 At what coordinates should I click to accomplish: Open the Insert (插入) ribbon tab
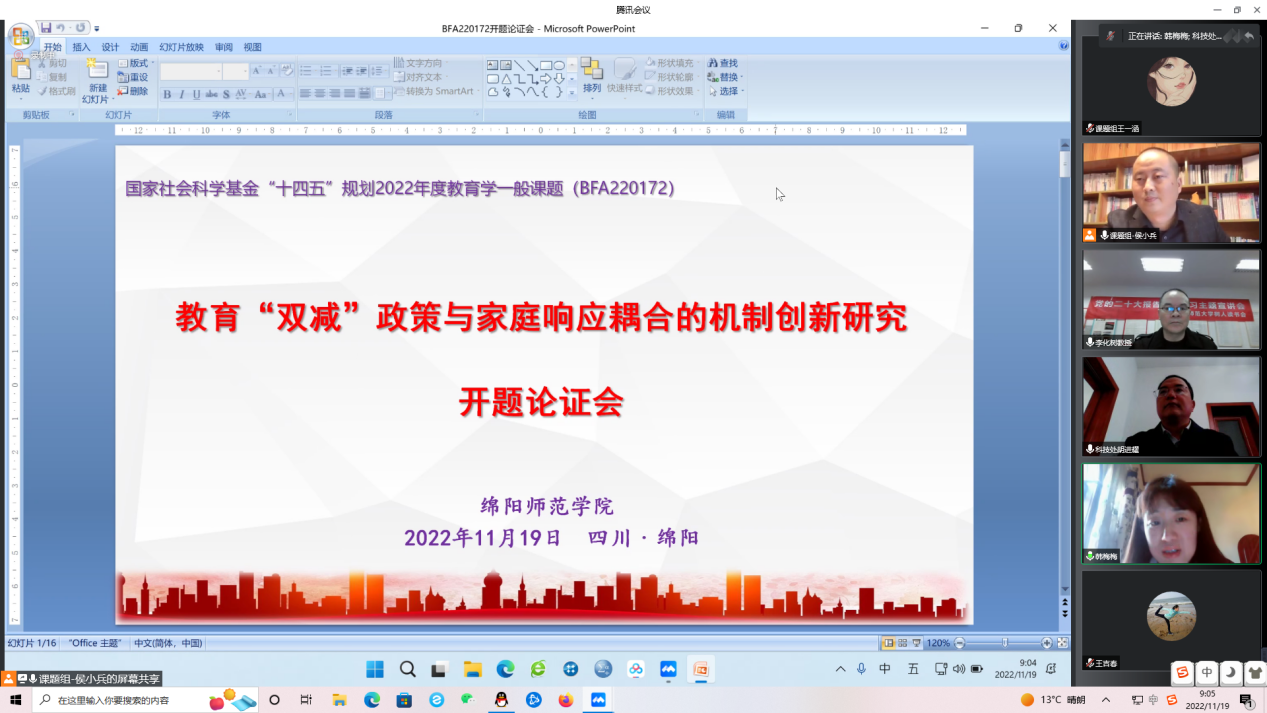[x=81, y=47]
